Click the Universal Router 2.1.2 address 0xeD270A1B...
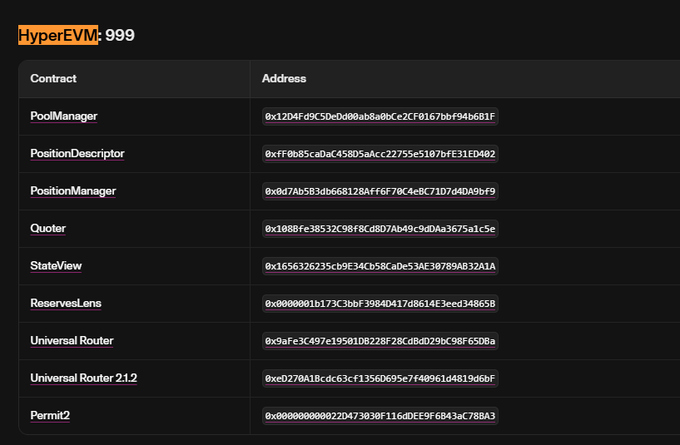 click(380, 379)
